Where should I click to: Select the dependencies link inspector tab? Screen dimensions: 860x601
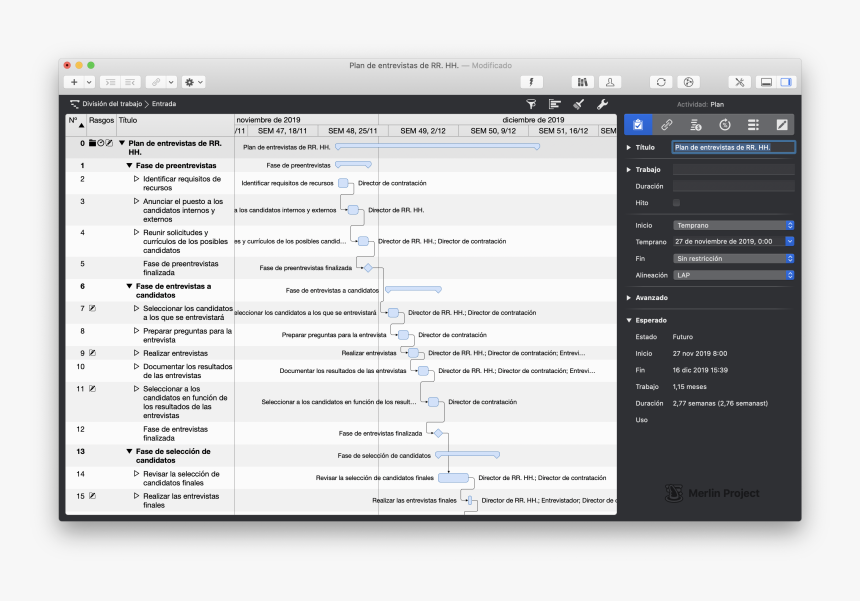tap(667, 125)
